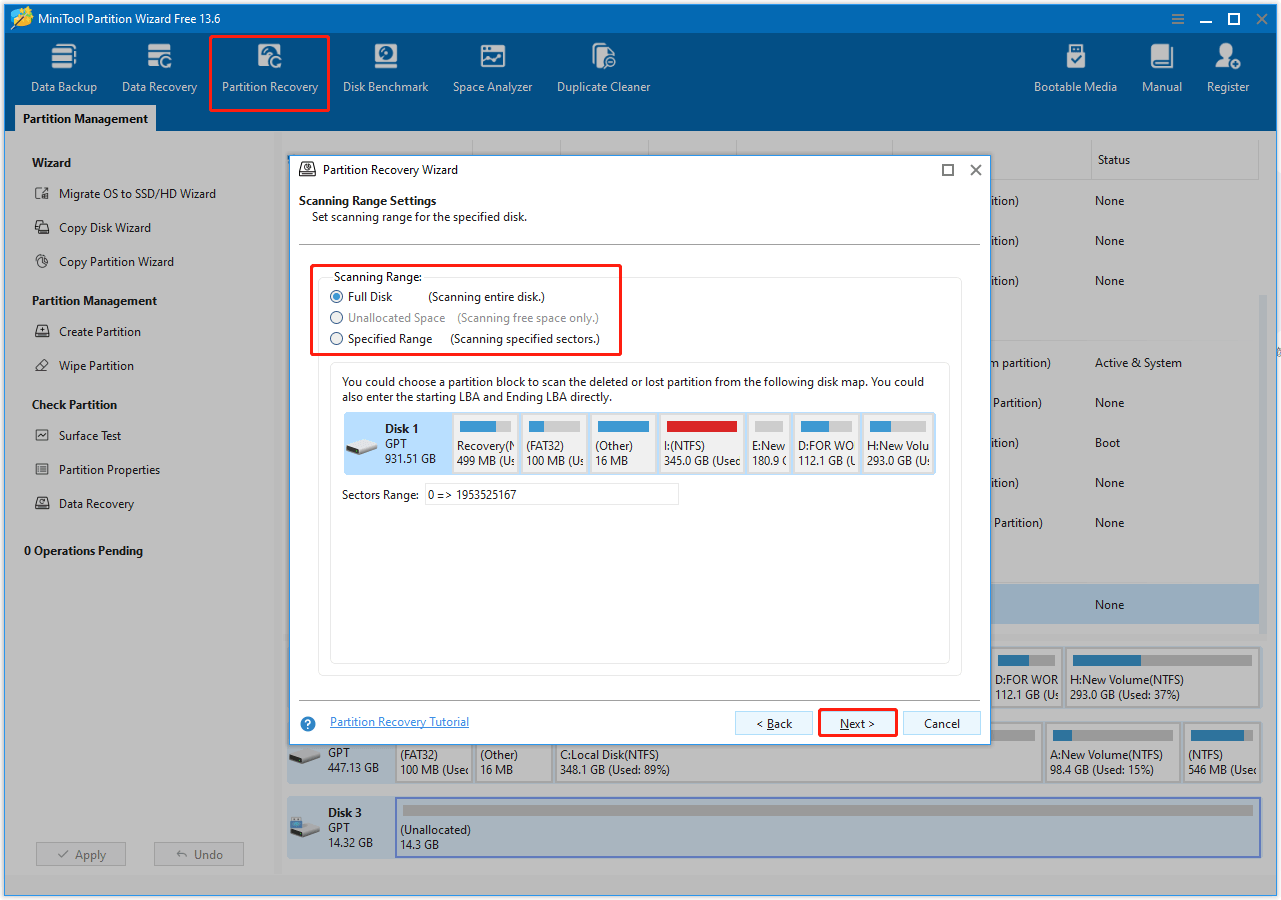This screenshot has height=900, width=1281.
Task: Open Copy Partition Wizard in sidebar
Action: point(105,262)
